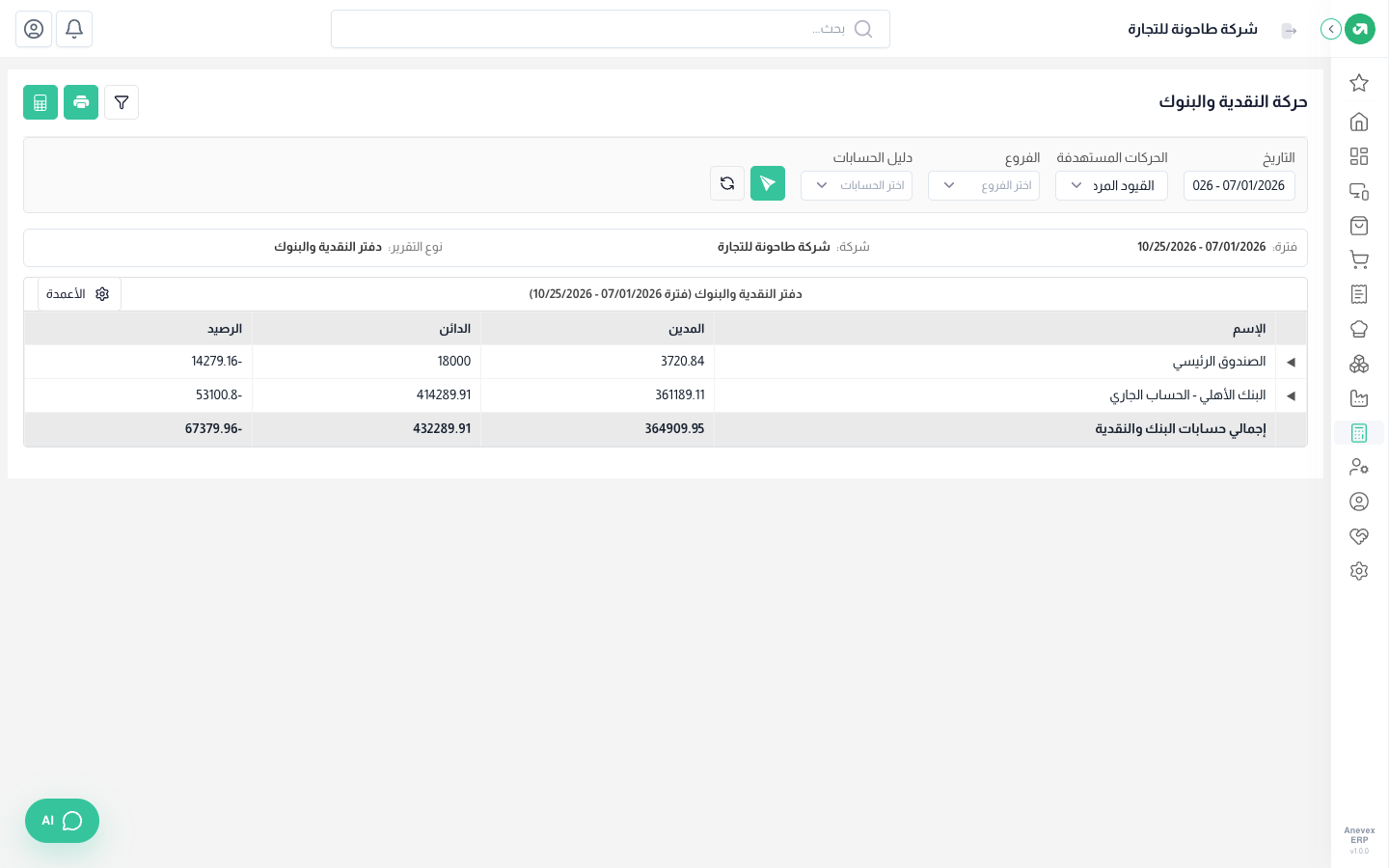Open user profile icon in top bar
This screenshot has height=868, width=1389.
(x=34, y=29)
